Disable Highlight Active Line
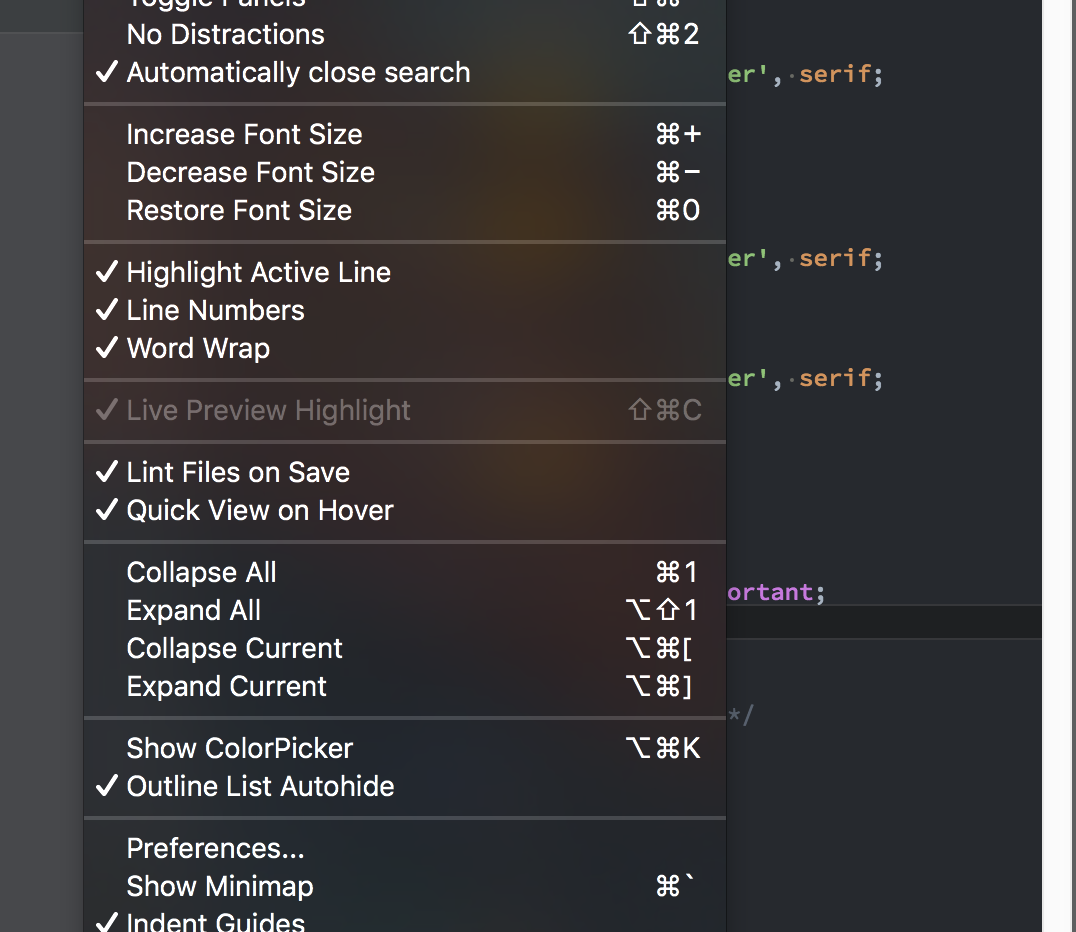This screenshot has height=932, width=1076. (257, 272)
